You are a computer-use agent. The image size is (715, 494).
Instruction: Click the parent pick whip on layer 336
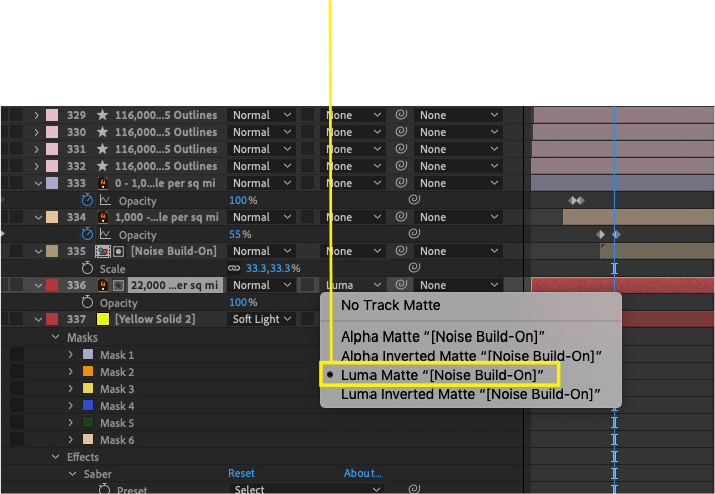click(401, 285)
